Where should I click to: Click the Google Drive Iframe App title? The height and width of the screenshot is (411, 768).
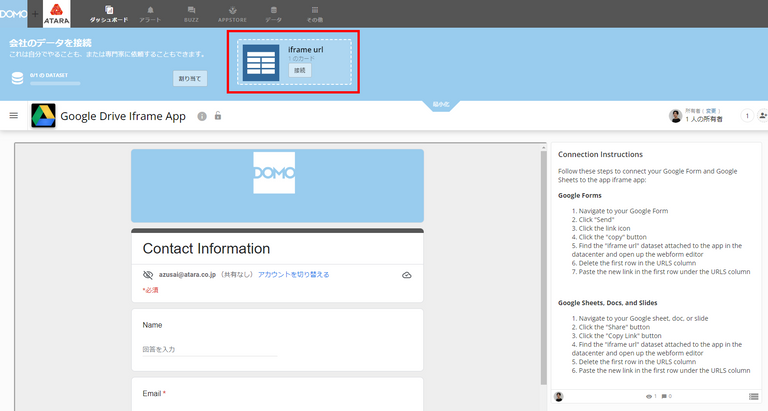[x=123, y=116]
